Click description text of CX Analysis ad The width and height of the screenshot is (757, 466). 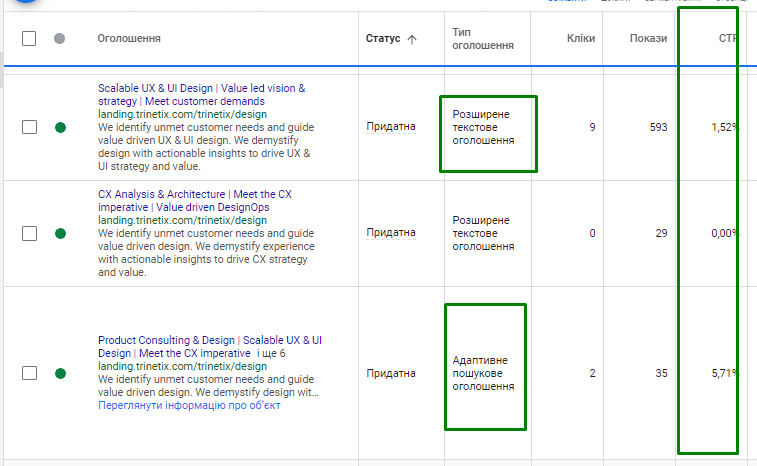pyautogui.click(x=206, y=253)
